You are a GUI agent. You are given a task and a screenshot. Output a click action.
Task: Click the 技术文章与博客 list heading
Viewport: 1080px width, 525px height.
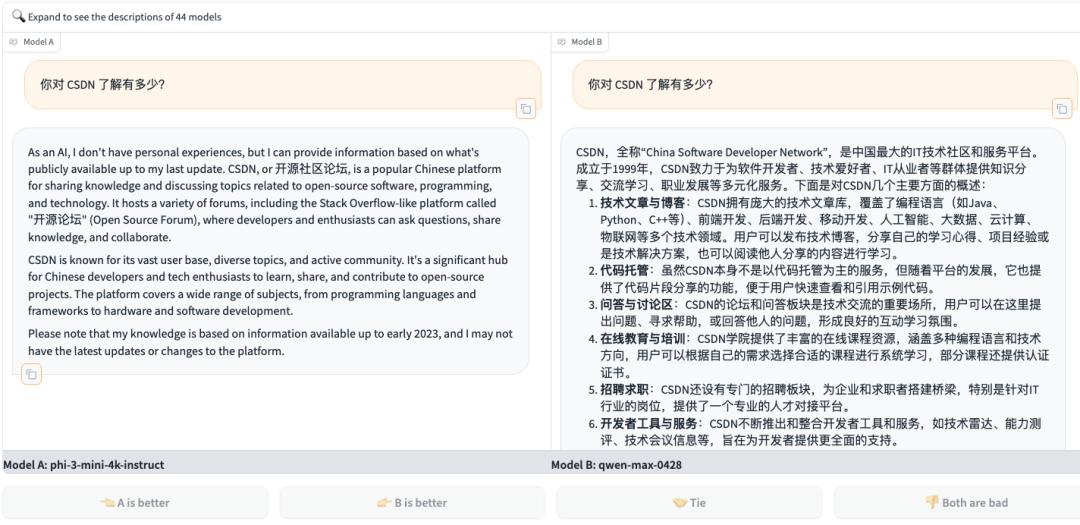pyautogui.click(x=642, y=203)
